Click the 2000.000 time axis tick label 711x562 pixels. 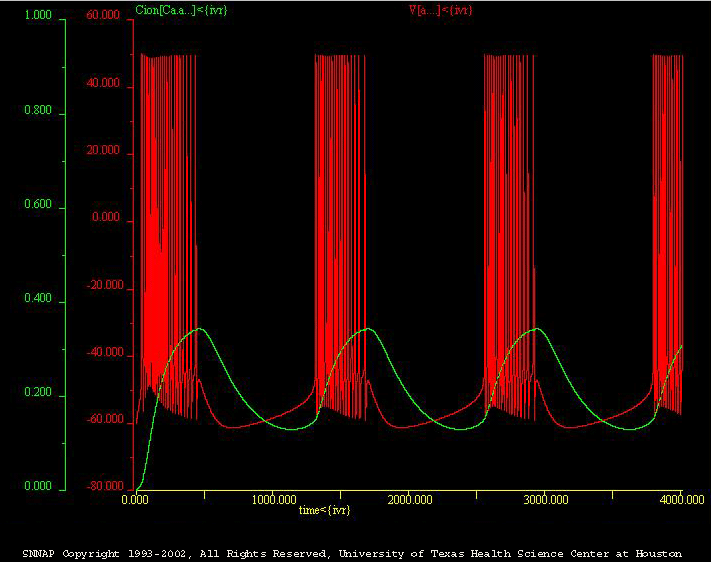[x=408, y=499]
